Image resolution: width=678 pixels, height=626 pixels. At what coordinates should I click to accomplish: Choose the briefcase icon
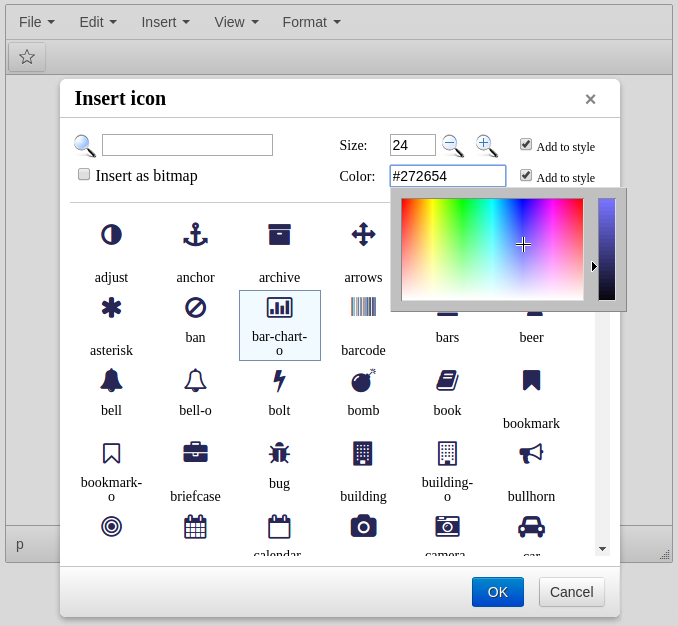point(195,452)
